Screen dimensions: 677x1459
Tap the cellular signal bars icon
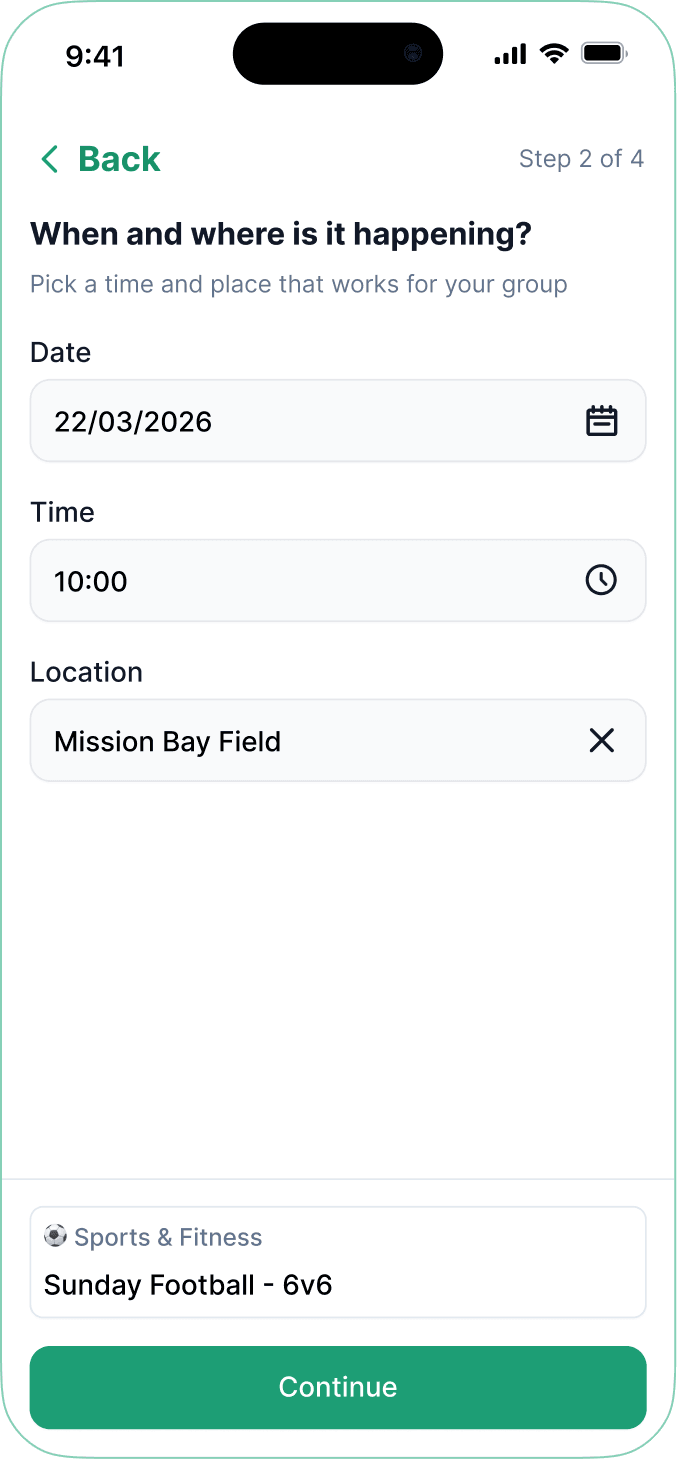pos(509,54)
